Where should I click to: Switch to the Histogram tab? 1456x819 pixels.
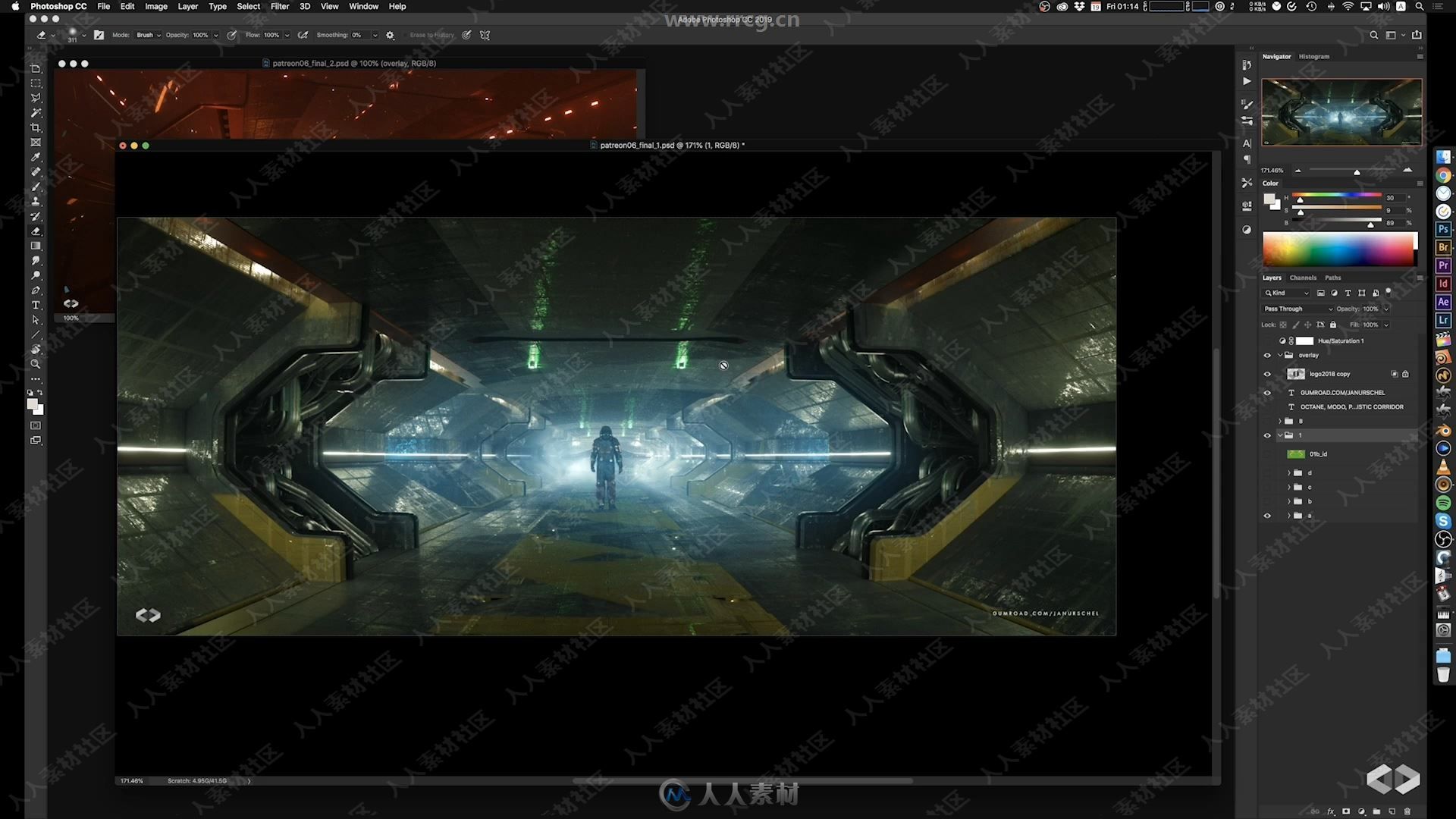[1313, 56]
